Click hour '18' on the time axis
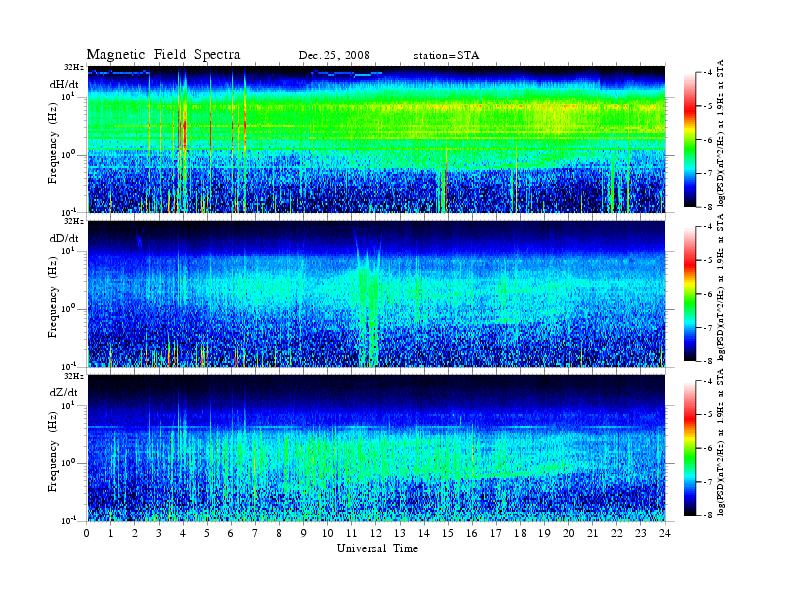Viewport: 792px width, 612px height. coord(520,534)
